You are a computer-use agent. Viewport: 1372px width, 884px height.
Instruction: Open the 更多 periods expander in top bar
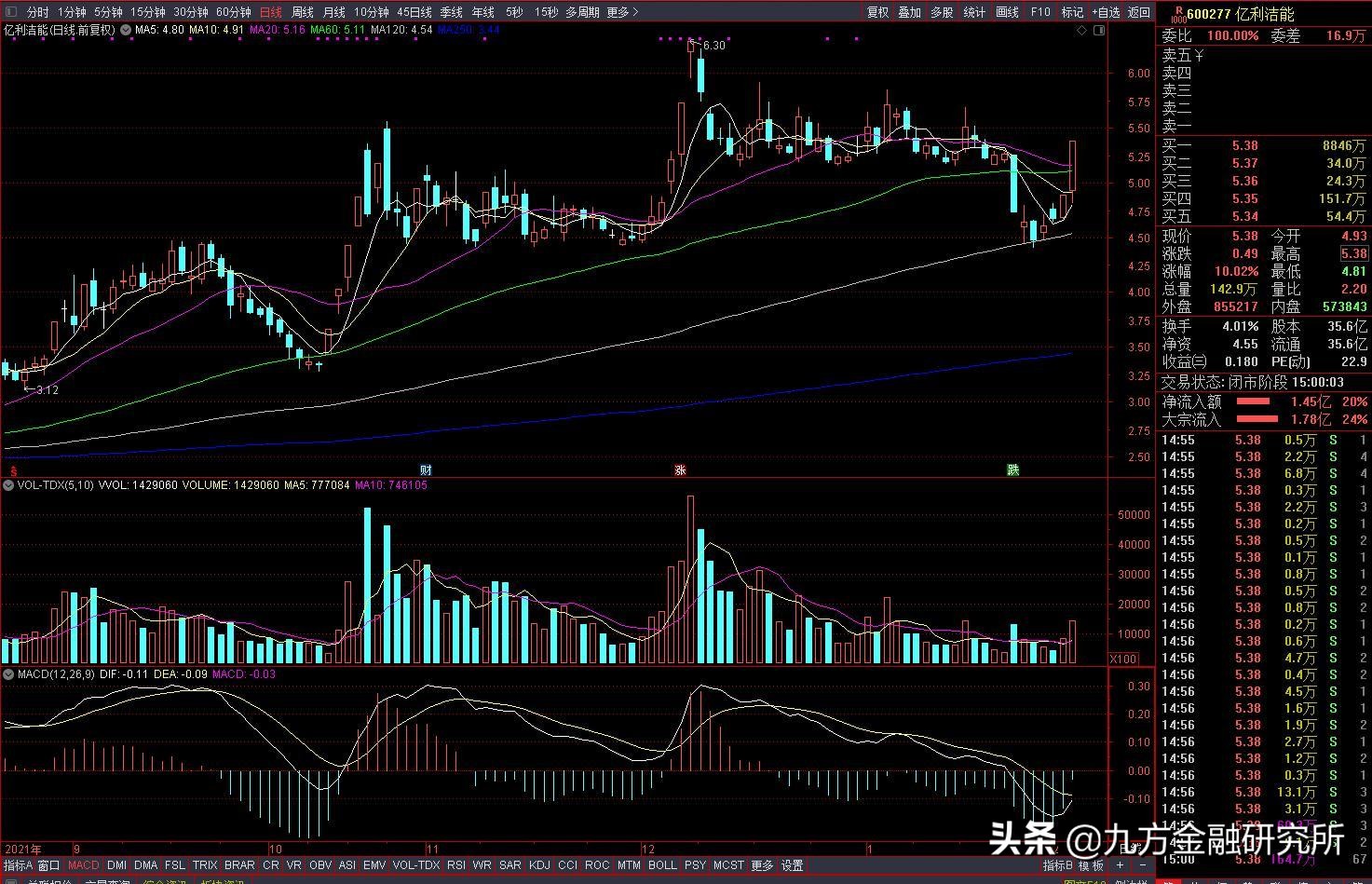pyautogui.click(x=621, y=12)
